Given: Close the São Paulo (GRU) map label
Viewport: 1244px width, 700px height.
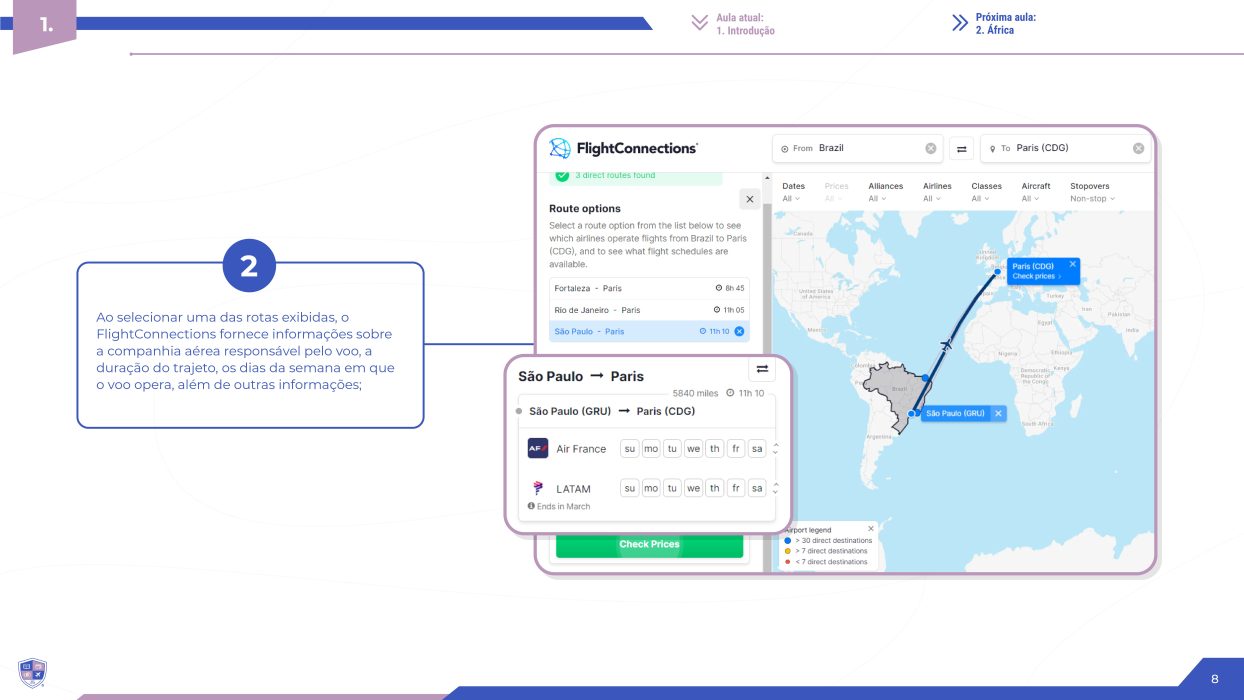Looking at the screenshot, I should pos(998,413).
